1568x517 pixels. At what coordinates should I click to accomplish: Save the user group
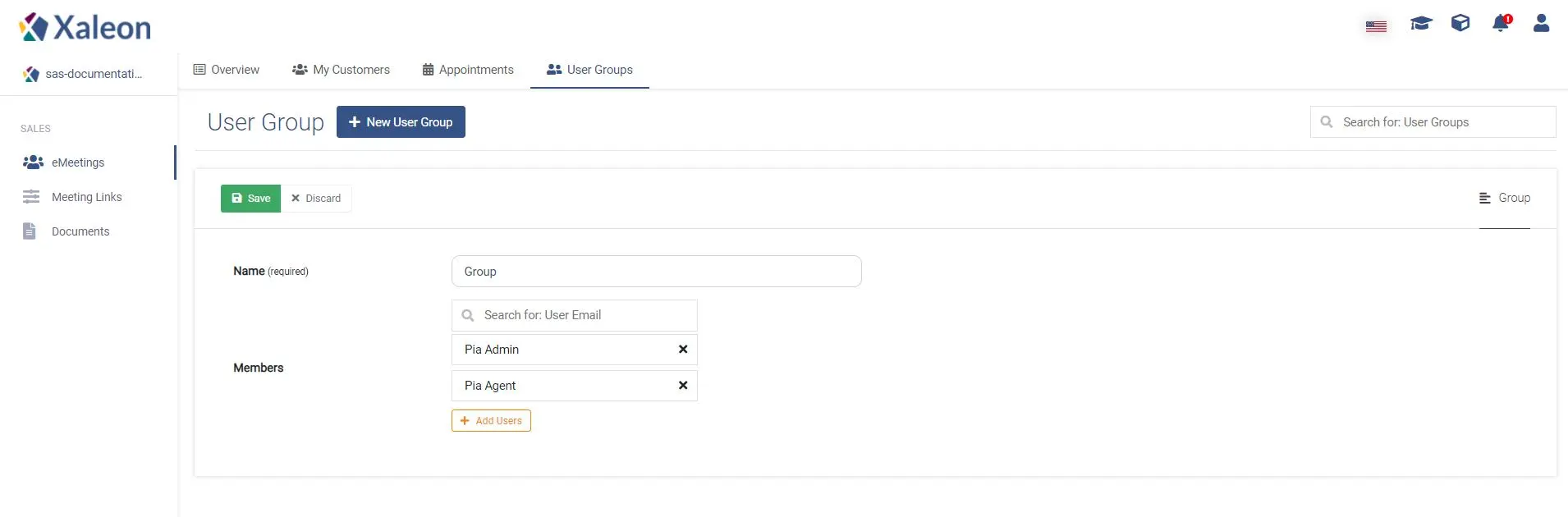click(x=251, y=199)
